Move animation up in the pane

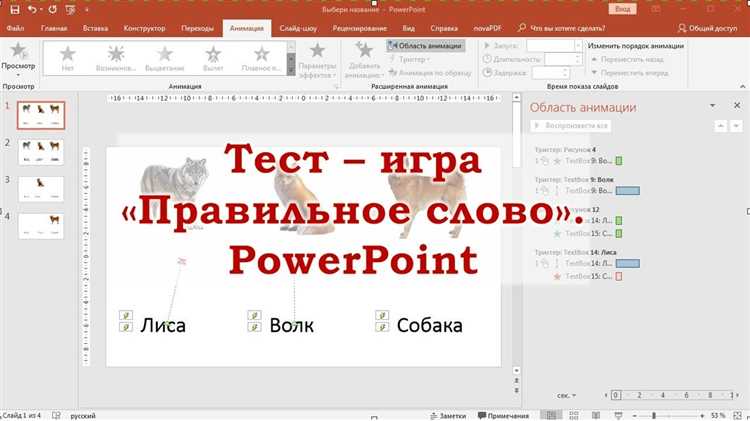click(x=720, y=126)
